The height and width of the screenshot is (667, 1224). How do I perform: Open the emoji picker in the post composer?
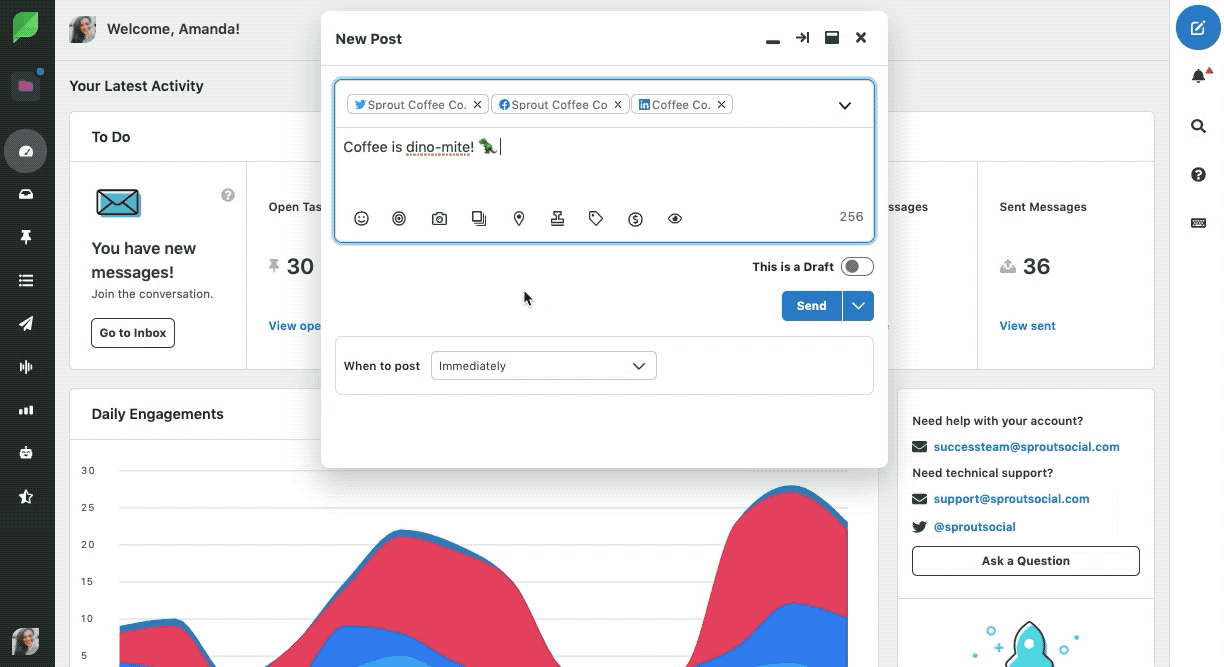click(362, 218)
